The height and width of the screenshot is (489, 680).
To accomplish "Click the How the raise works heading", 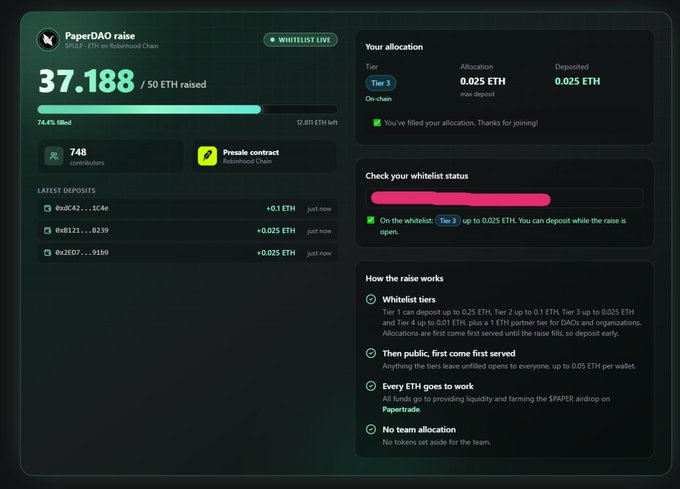I will click(x=404, y=278).
